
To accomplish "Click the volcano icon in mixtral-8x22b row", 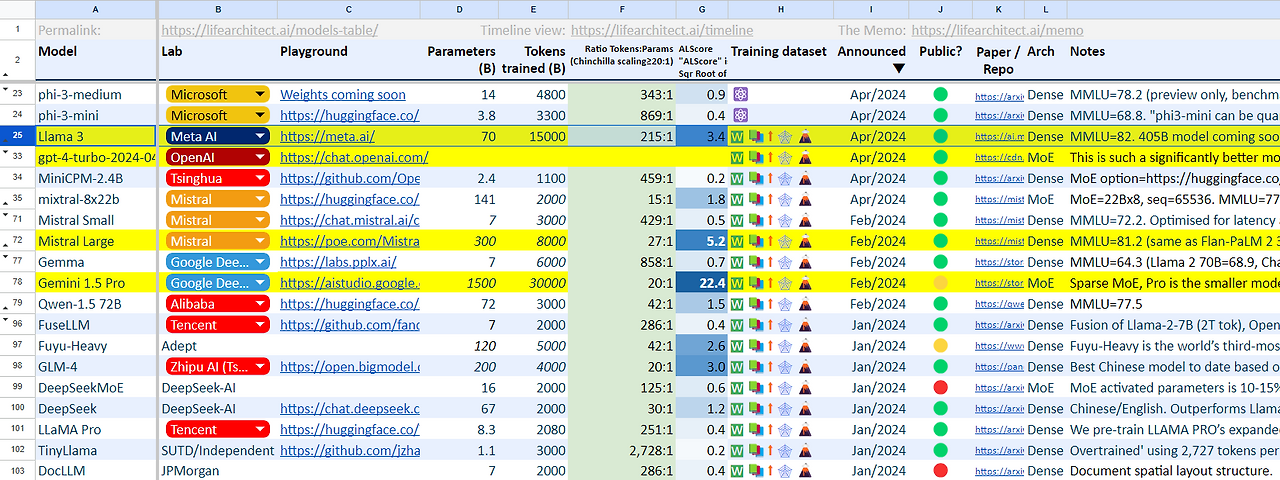I will [805, 199].
